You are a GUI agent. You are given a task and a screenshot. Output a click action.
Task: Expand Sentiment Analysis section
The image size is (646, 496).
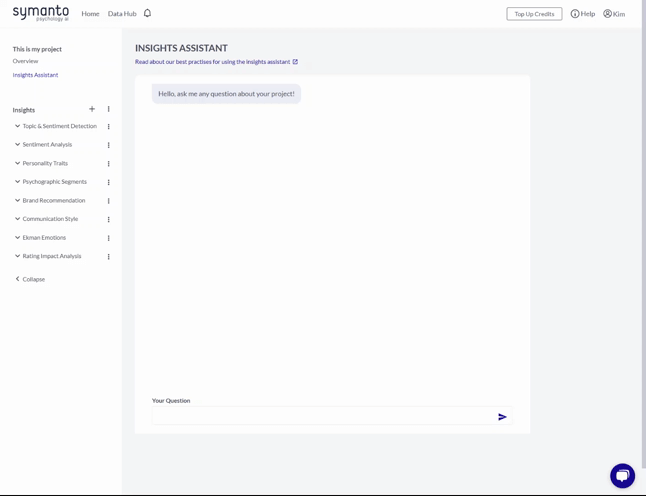(x=17, y=145)
